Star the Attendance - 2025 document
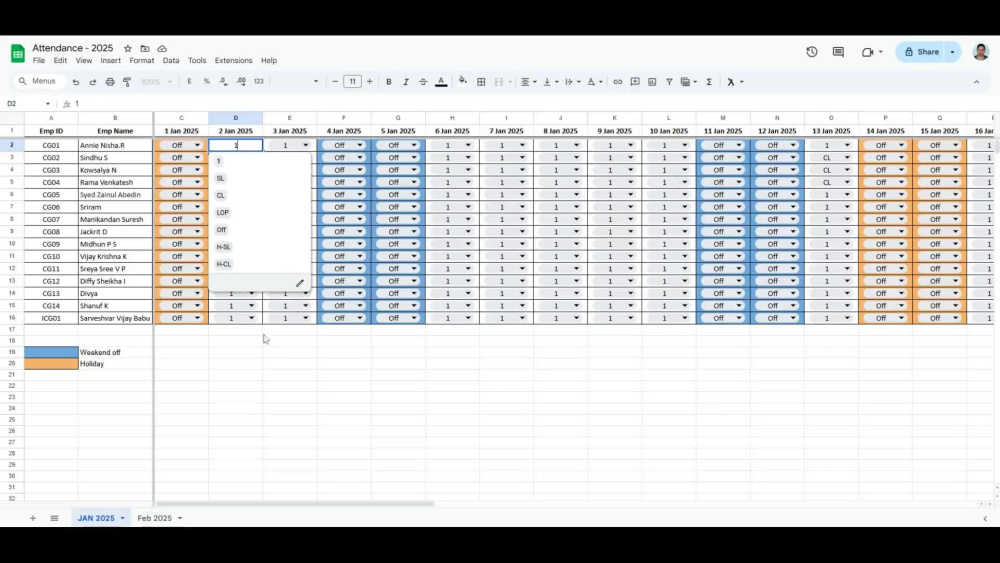 tap(128, 48)
